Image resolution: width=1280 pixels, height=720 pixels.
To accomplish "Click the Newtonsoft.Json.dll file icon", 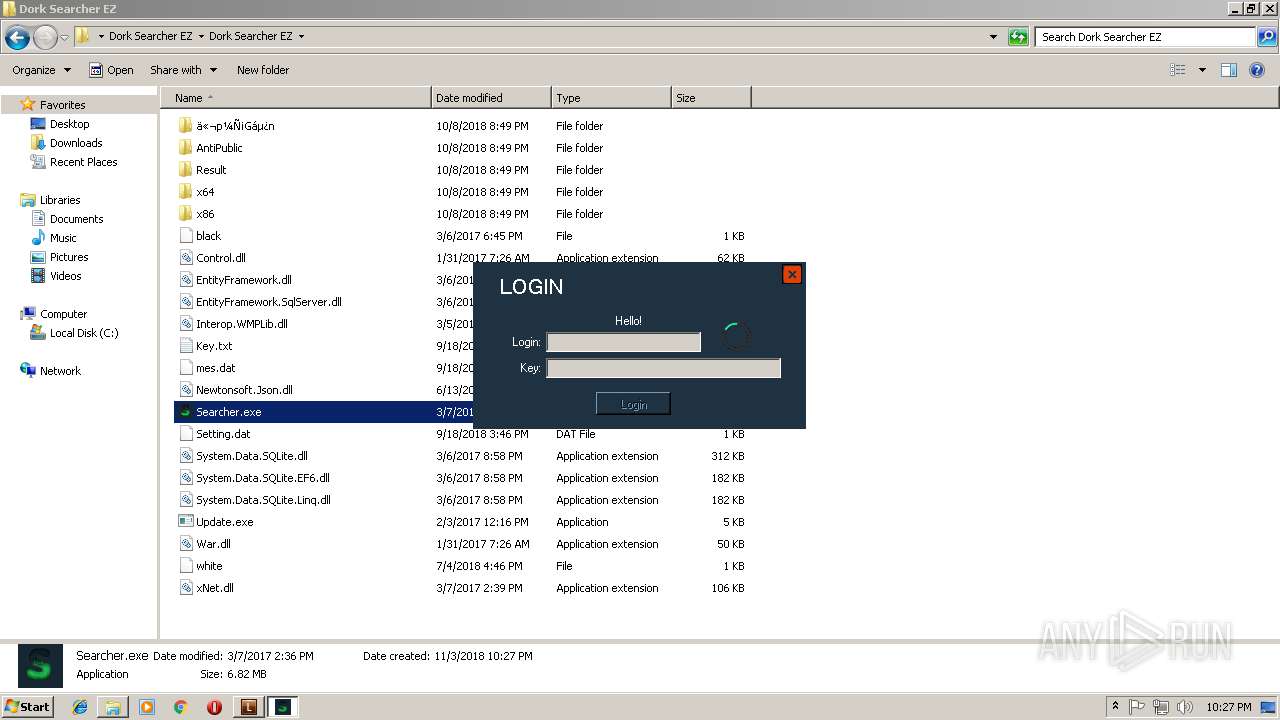I will (185, 390).
